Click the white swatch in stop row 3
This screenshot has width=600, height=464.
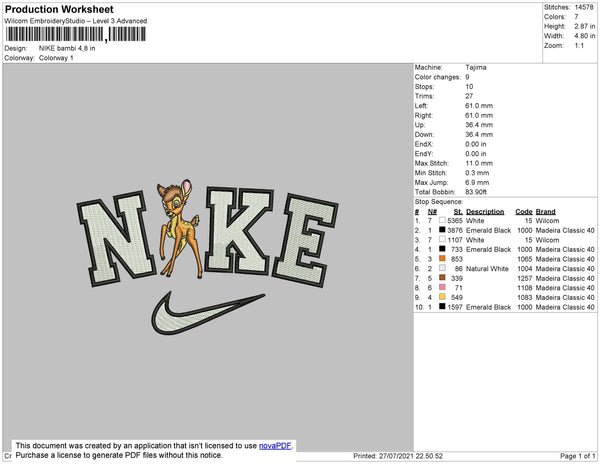point(442,239)
